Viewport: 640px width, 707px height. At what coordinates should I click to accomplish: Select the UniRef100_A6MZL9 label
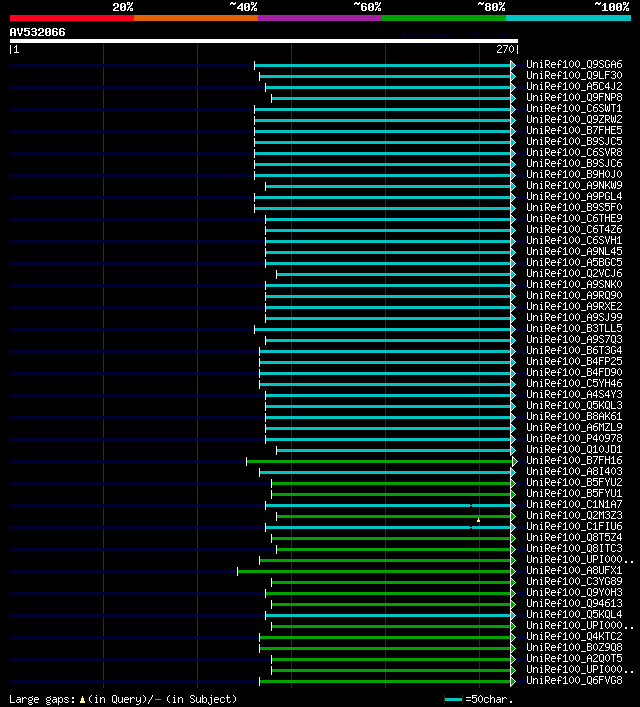click(574, 427)
